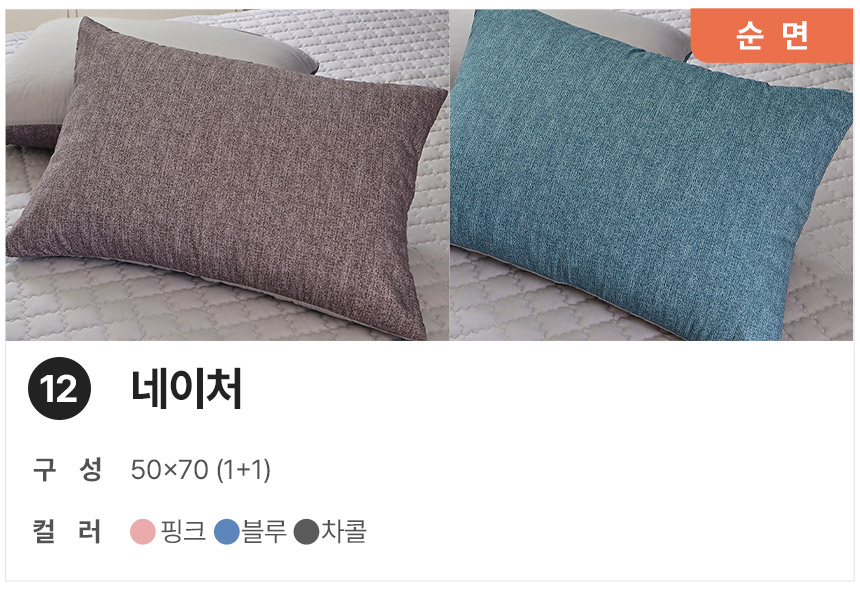
Task: Click the 블루 color label
Action: point(264,531)
